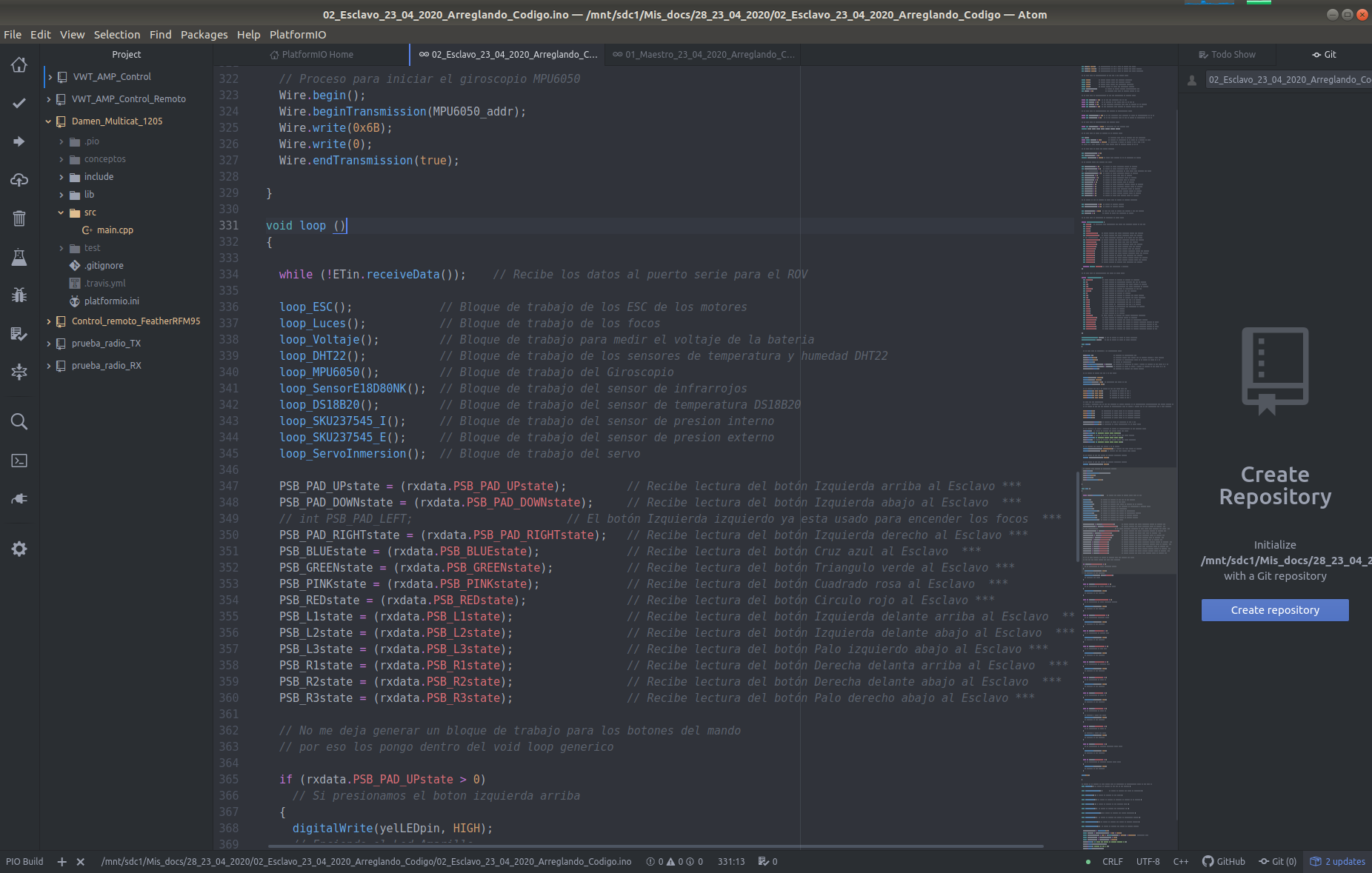The height and width of the screenshot is (873, 1372).
Task: Click the Clean trash can icon
Action: coord(19,218)
